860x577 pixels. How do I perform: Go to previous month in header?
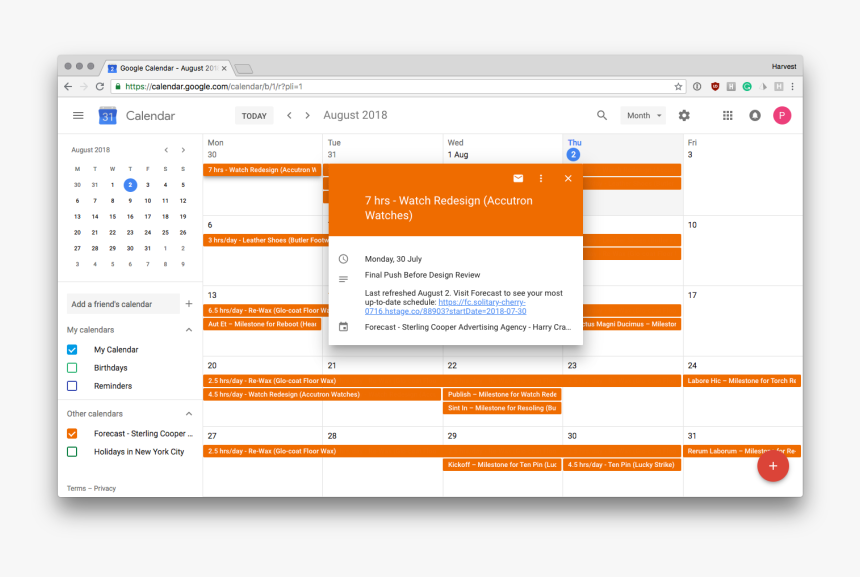(x=289, y=115)
